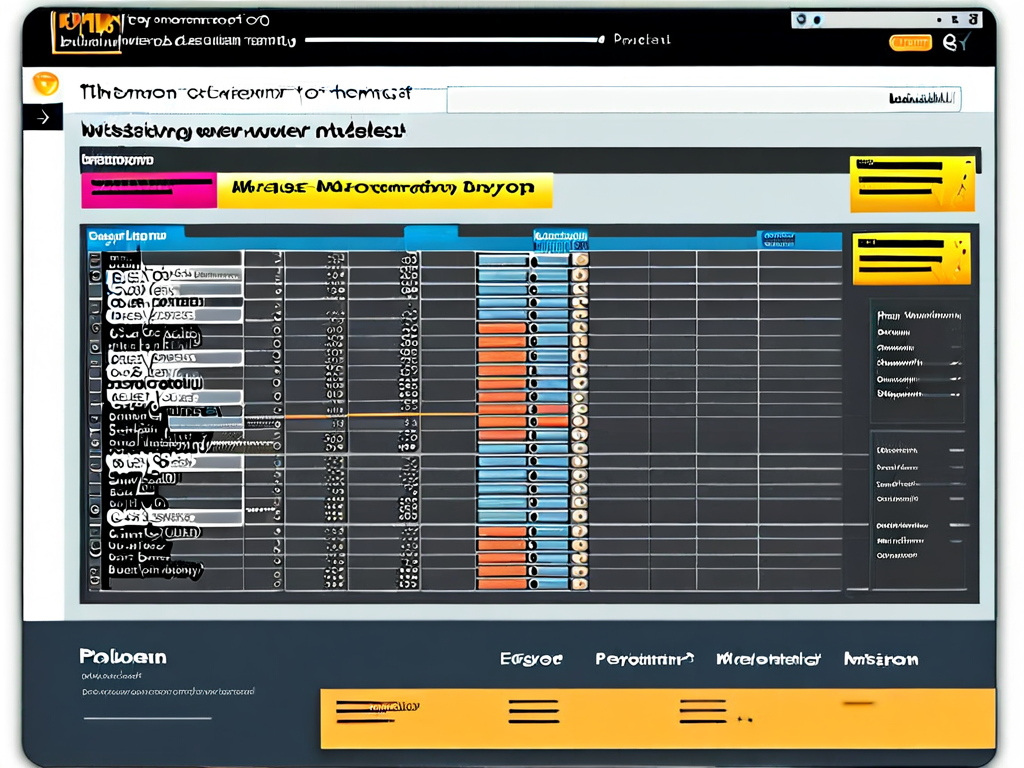Click the pink color block beside yellow banner
Image resolution: width=1024 pixels, height=768 pixels.
(149, 189)
